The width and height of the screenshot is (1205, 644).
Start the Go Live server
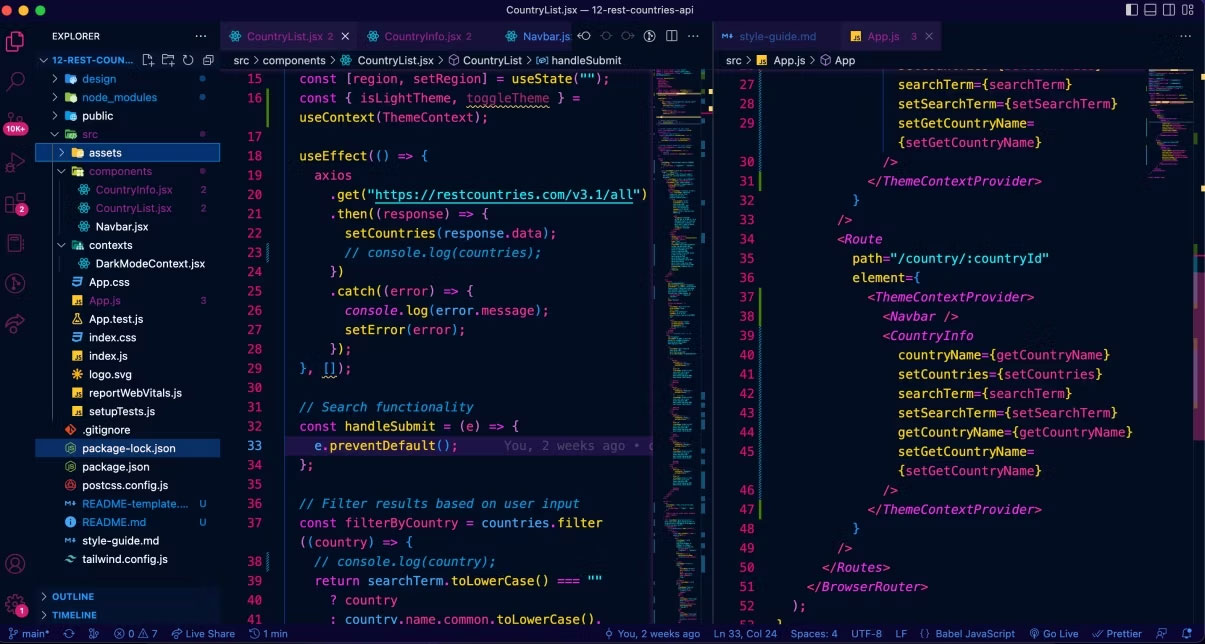pos(1054,633)
